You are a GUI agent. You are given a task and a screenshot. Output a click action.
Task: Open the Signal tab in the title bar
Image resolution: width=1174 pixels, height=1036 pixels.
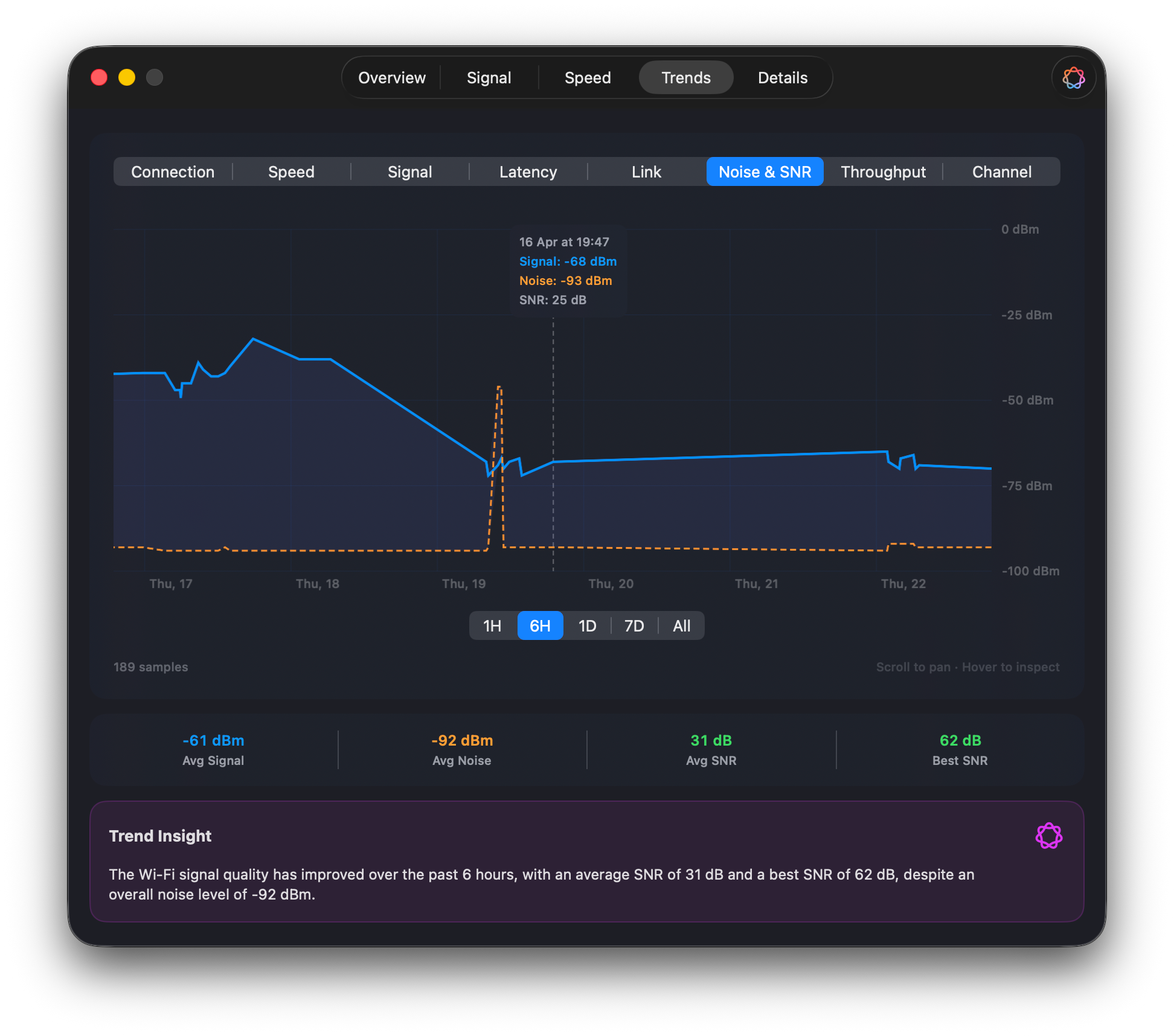click(489, 77)
